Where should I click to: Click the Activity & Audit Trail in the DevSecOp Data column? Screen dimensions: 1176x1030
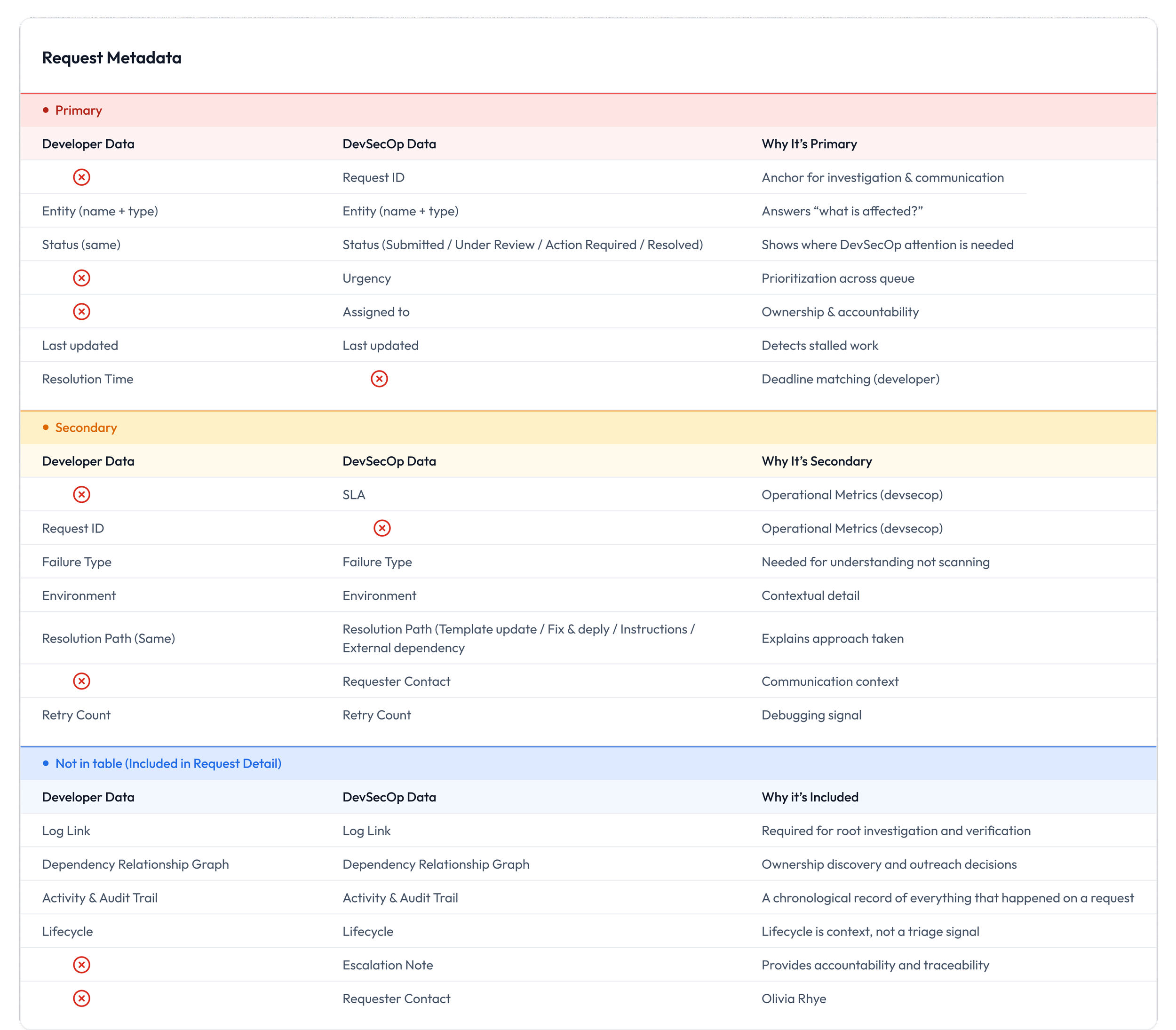[400, 898]
